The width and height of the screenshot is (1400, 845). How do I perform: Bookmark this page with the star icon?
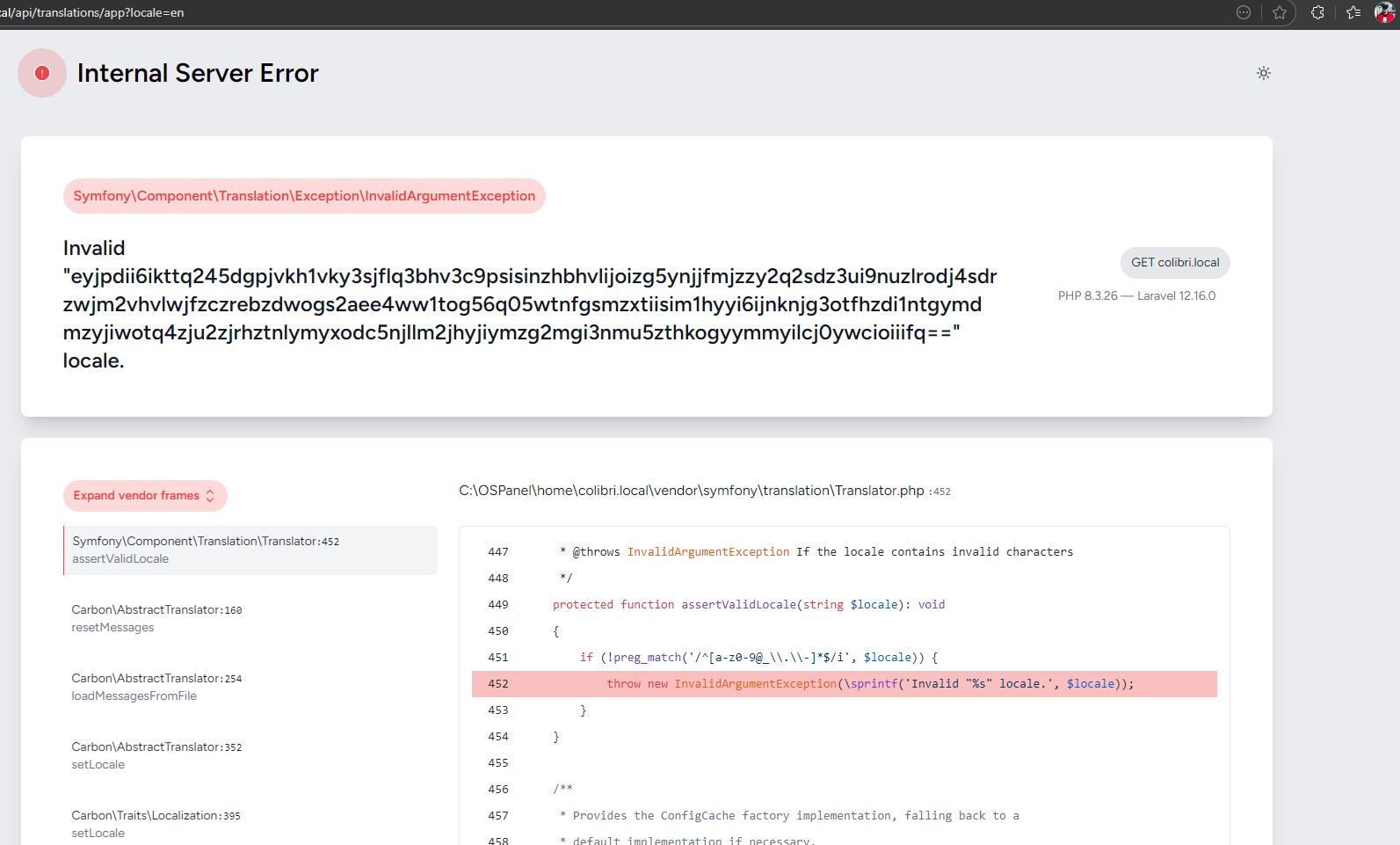[1280, 12]
